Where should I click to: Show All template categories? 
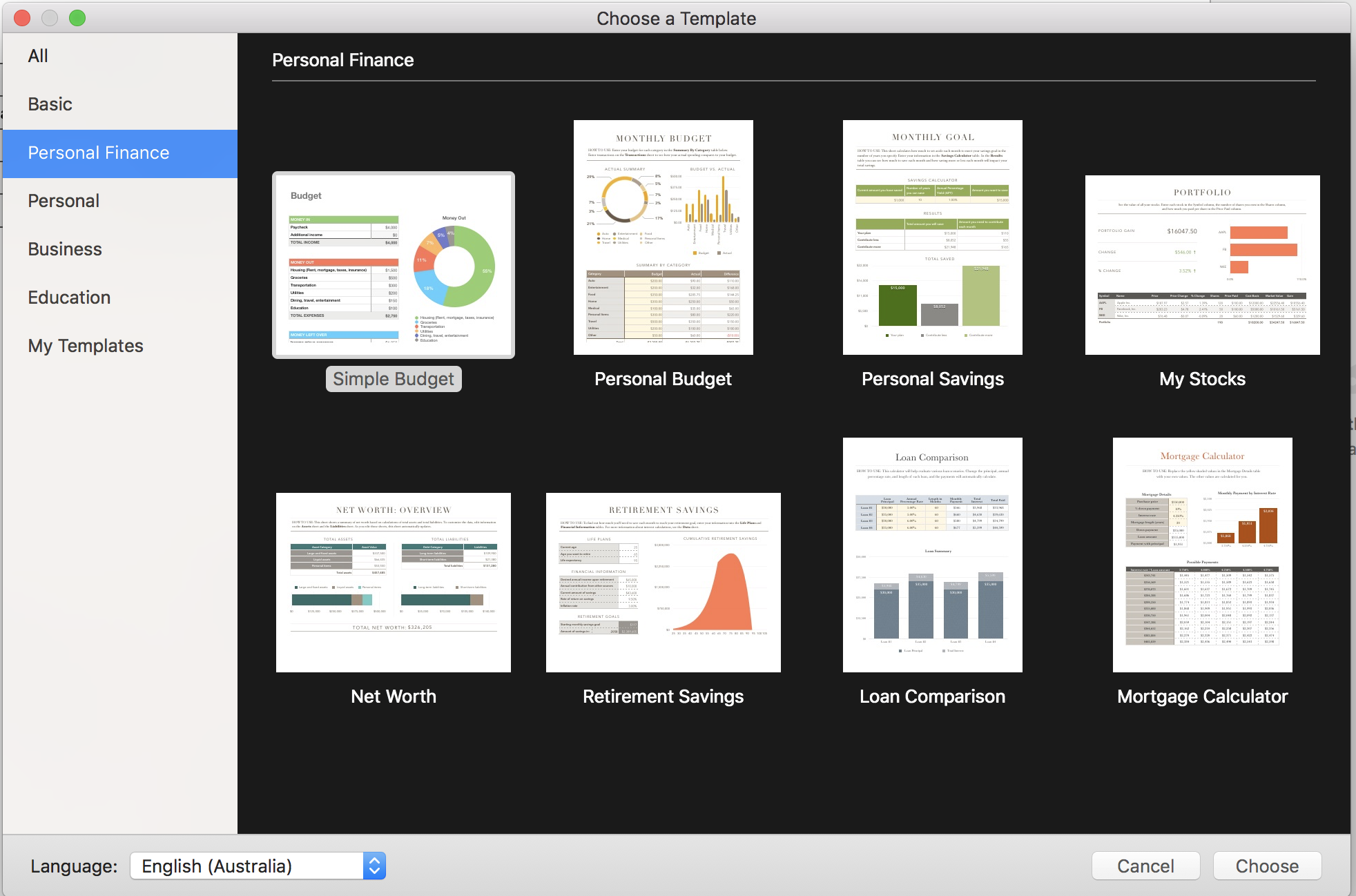click(x=38, y=56)
